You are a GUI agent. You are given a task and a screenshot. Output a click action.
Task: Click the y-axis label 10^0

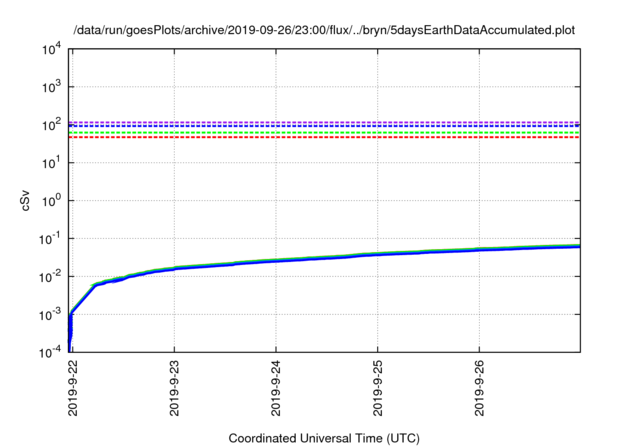click(x=52, y=201)
